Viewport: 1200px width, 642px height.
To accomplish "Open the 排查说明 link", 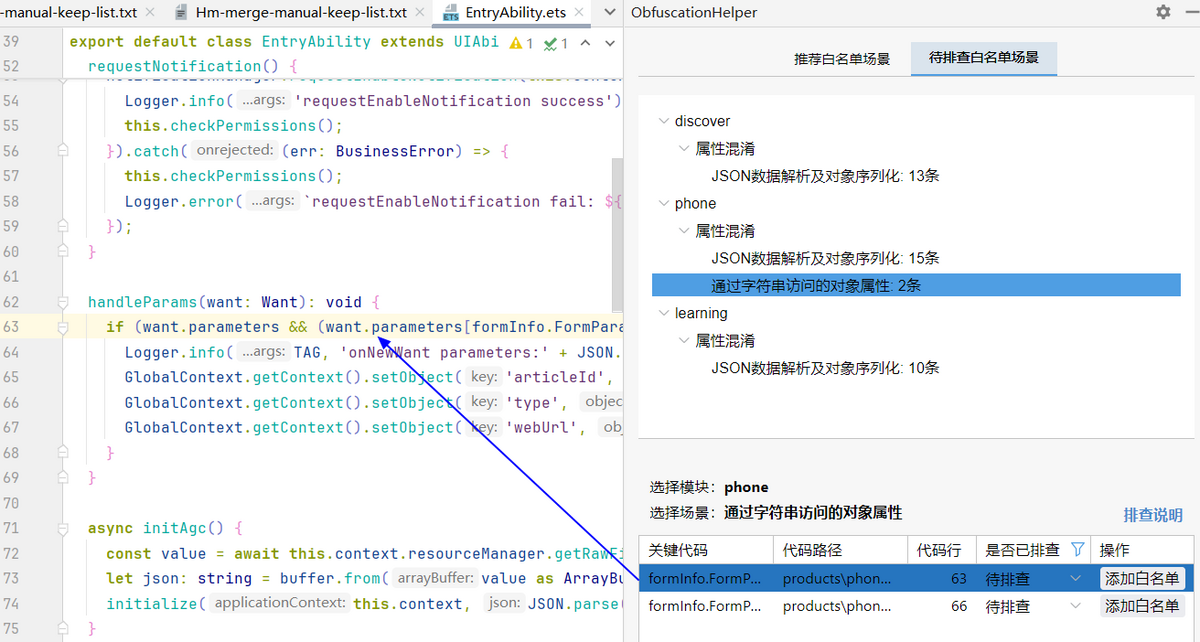I will [1153, 515].
